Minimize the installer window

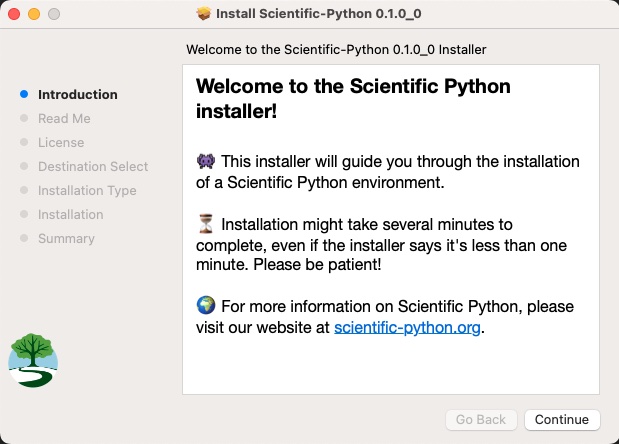[x=34, y=14]
